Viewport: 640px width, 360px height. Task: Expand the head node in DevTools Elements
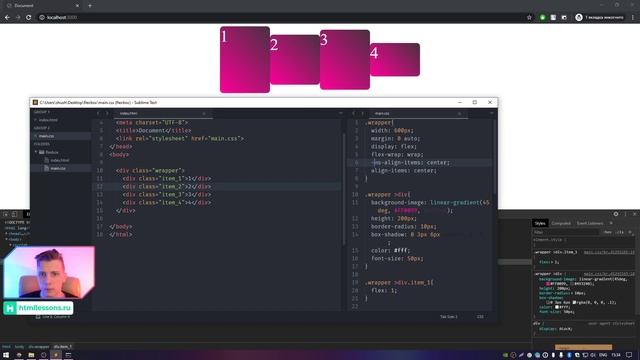[x=6, y=234]
